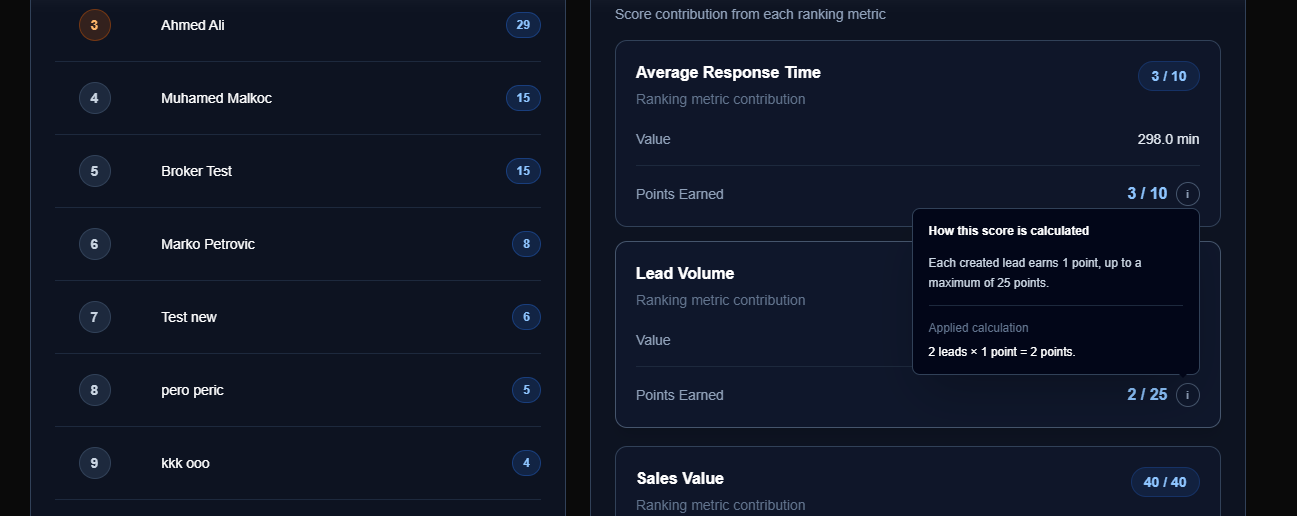Click 3 / 10 badge in Average Response Time card
This screenshot has height=516, width=1297.
click(x=1169, y=76)
